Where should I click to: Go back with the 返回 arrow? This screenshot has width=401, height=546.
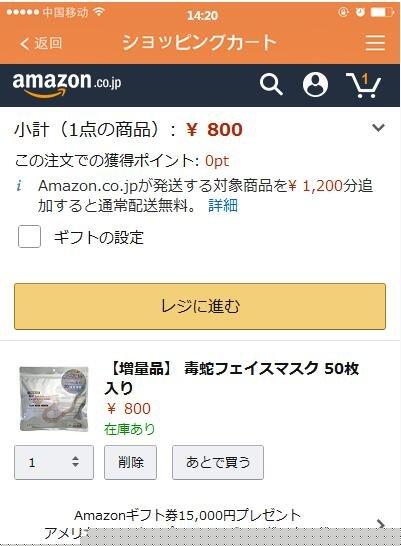[x=41, y=43]
